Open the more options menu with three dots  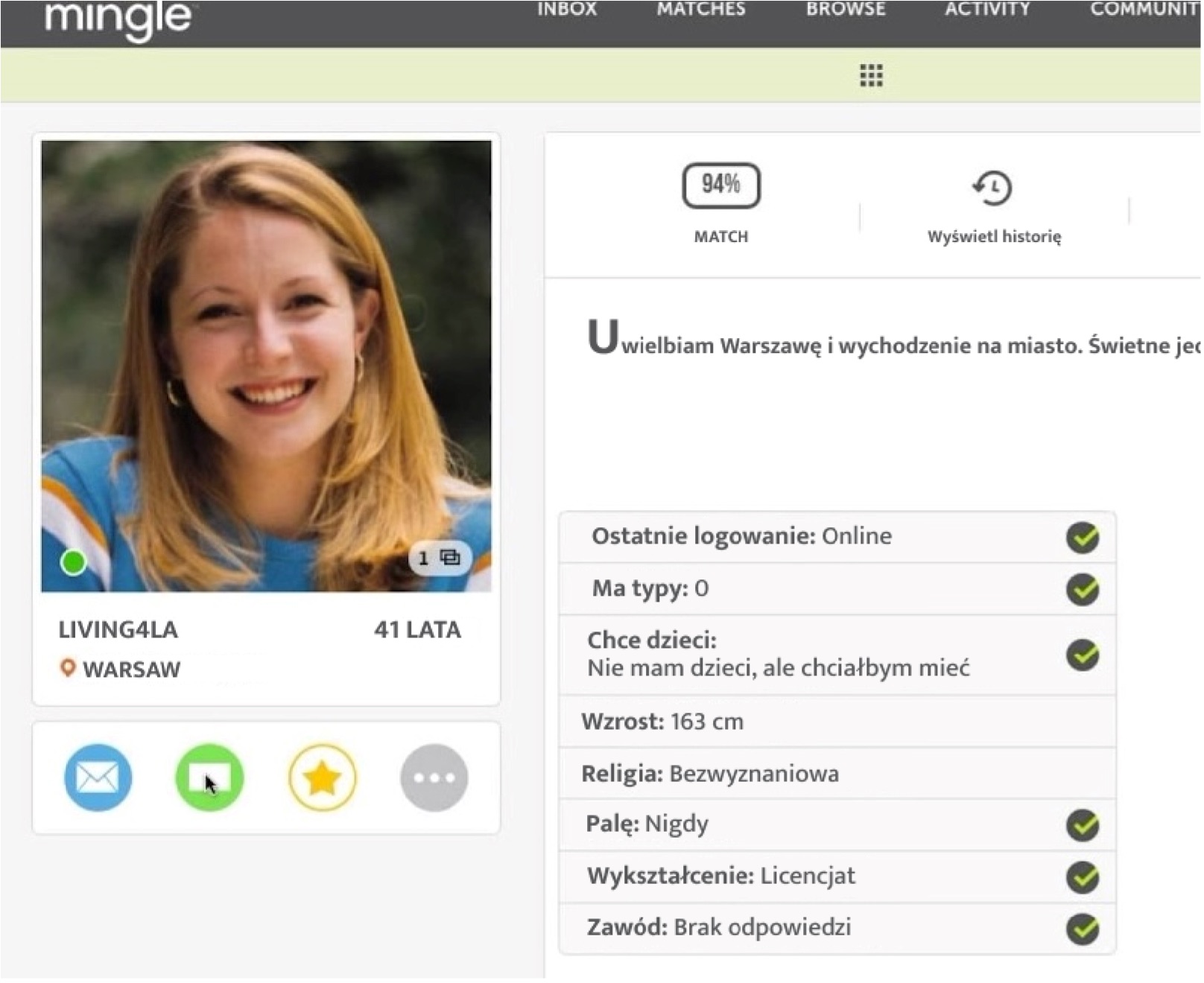coord(434,777)
